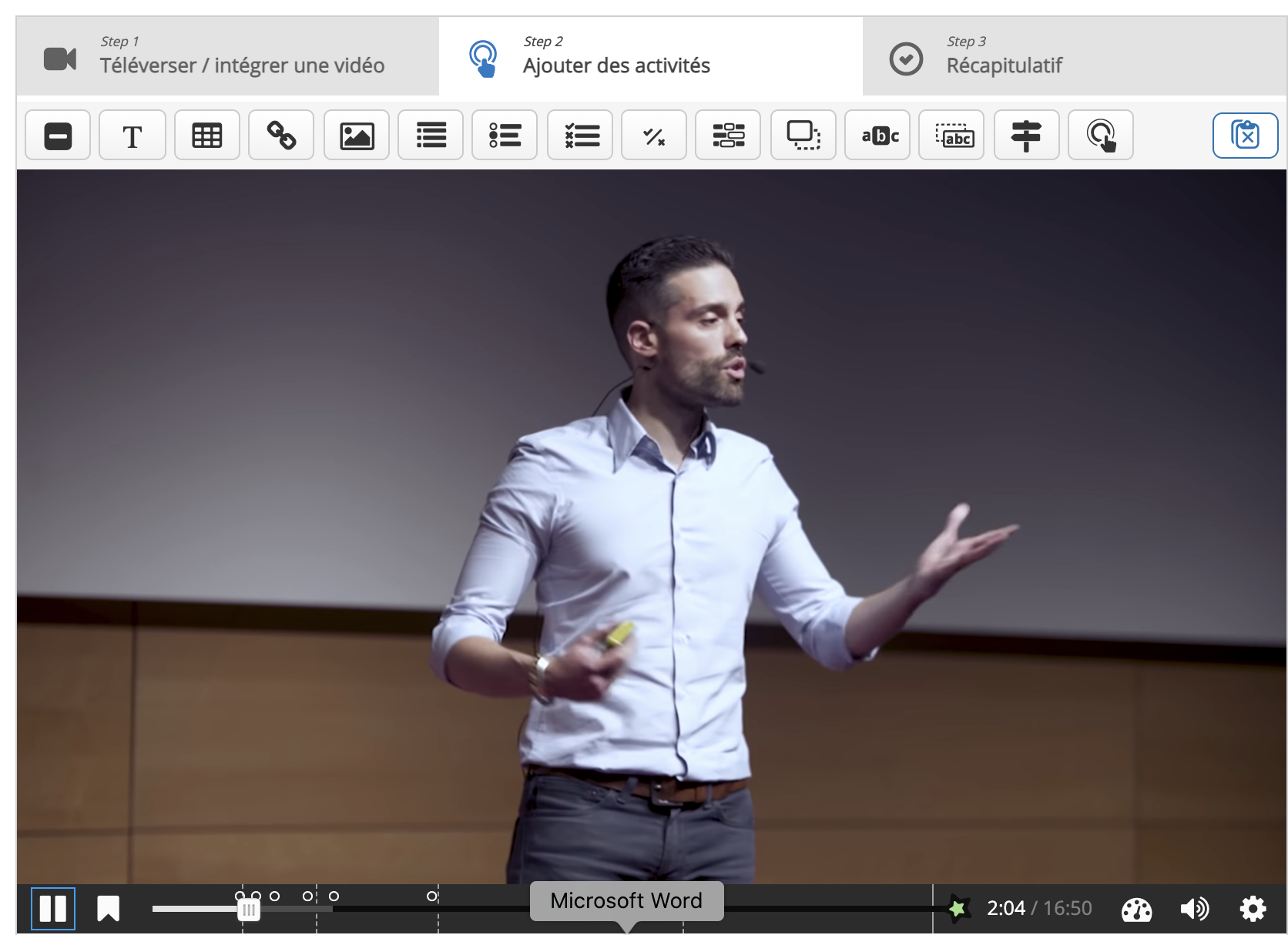This screenshot has width=1288, height=935.
Task: Insert a Label interaction from the toolbar
Action: coord(58,136)
